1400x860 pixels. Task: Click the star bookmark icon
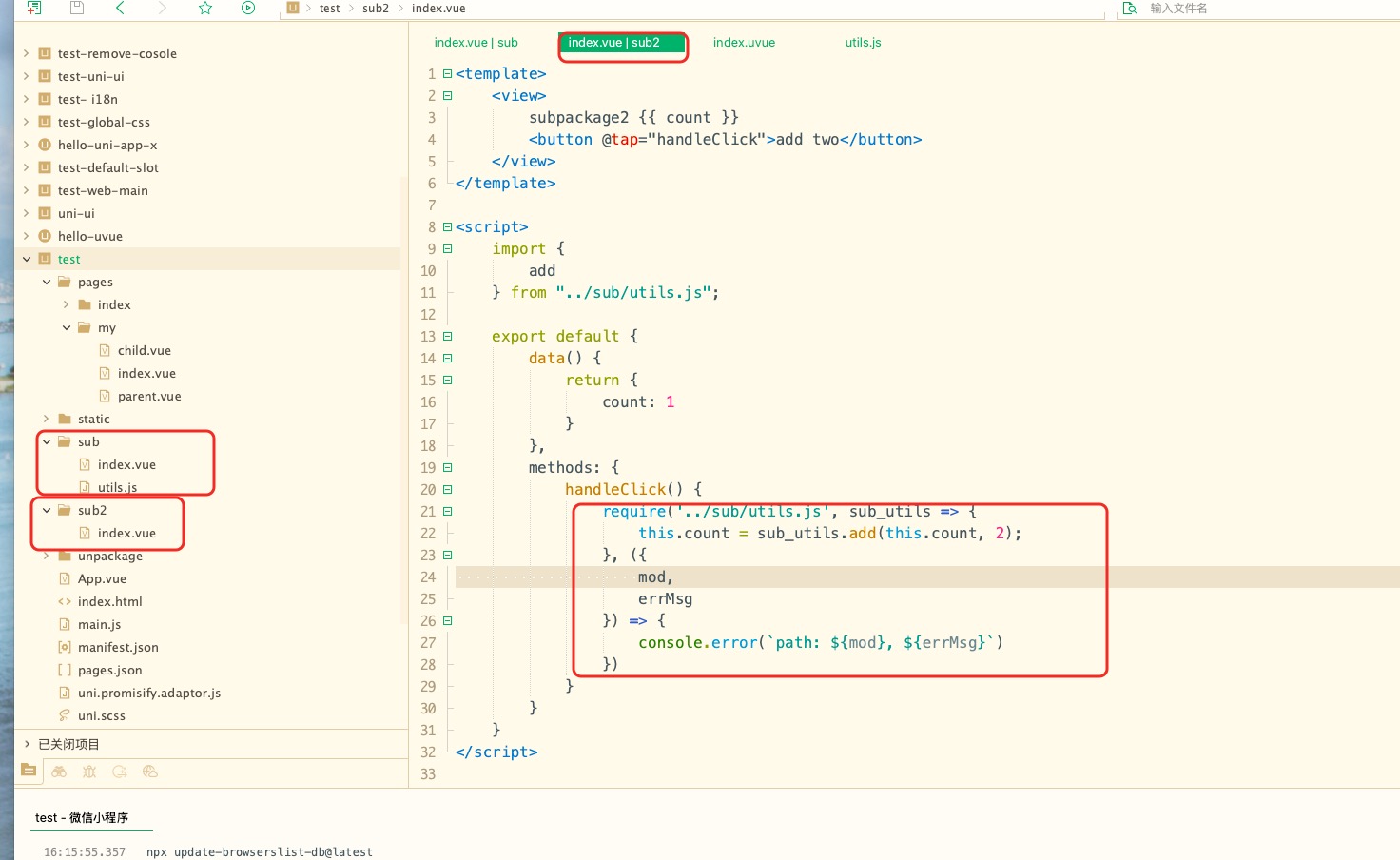pyautogui.click(x=205, y=8)
